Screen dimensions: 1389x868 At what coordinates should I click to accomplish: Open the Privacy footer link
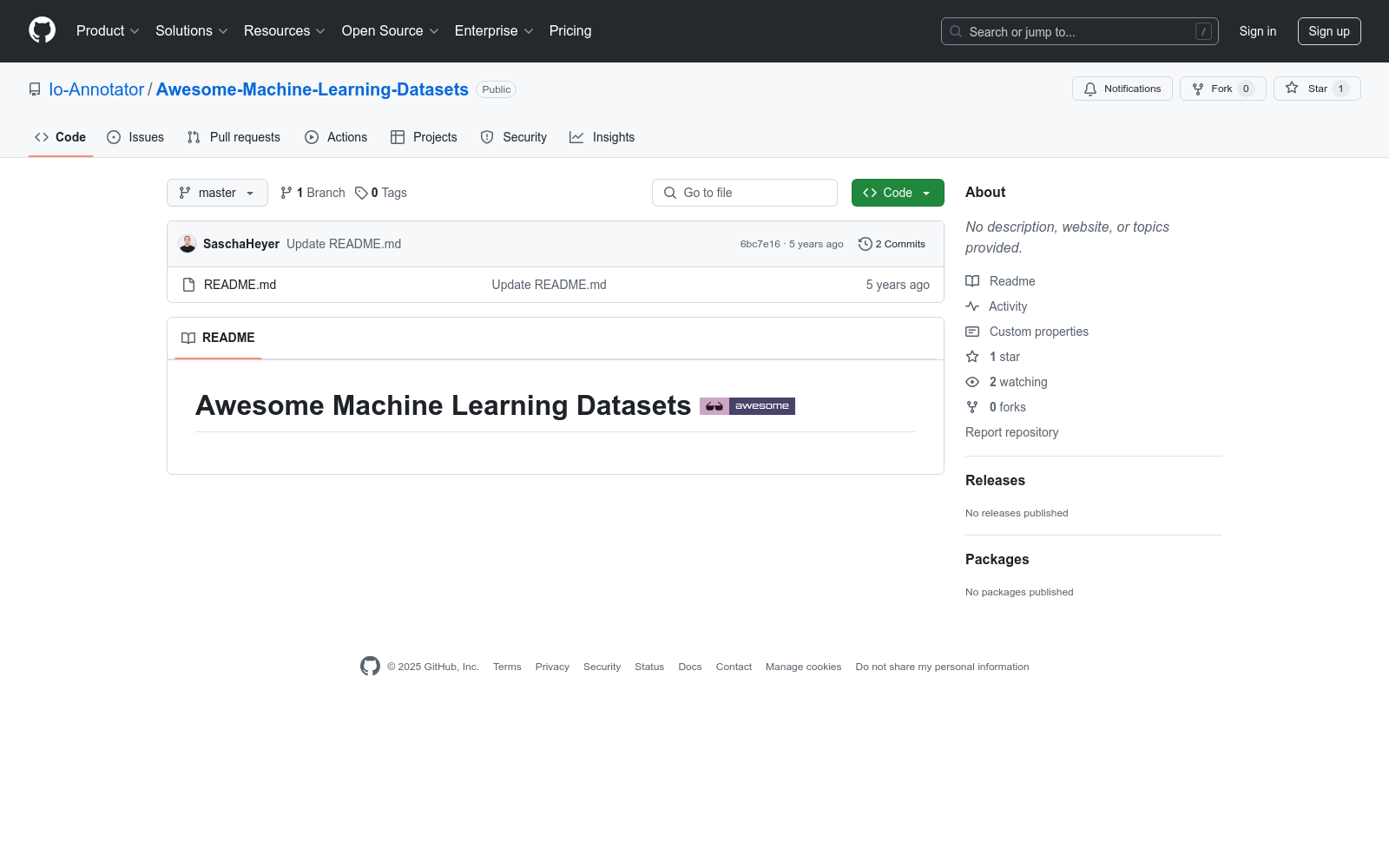552,667
